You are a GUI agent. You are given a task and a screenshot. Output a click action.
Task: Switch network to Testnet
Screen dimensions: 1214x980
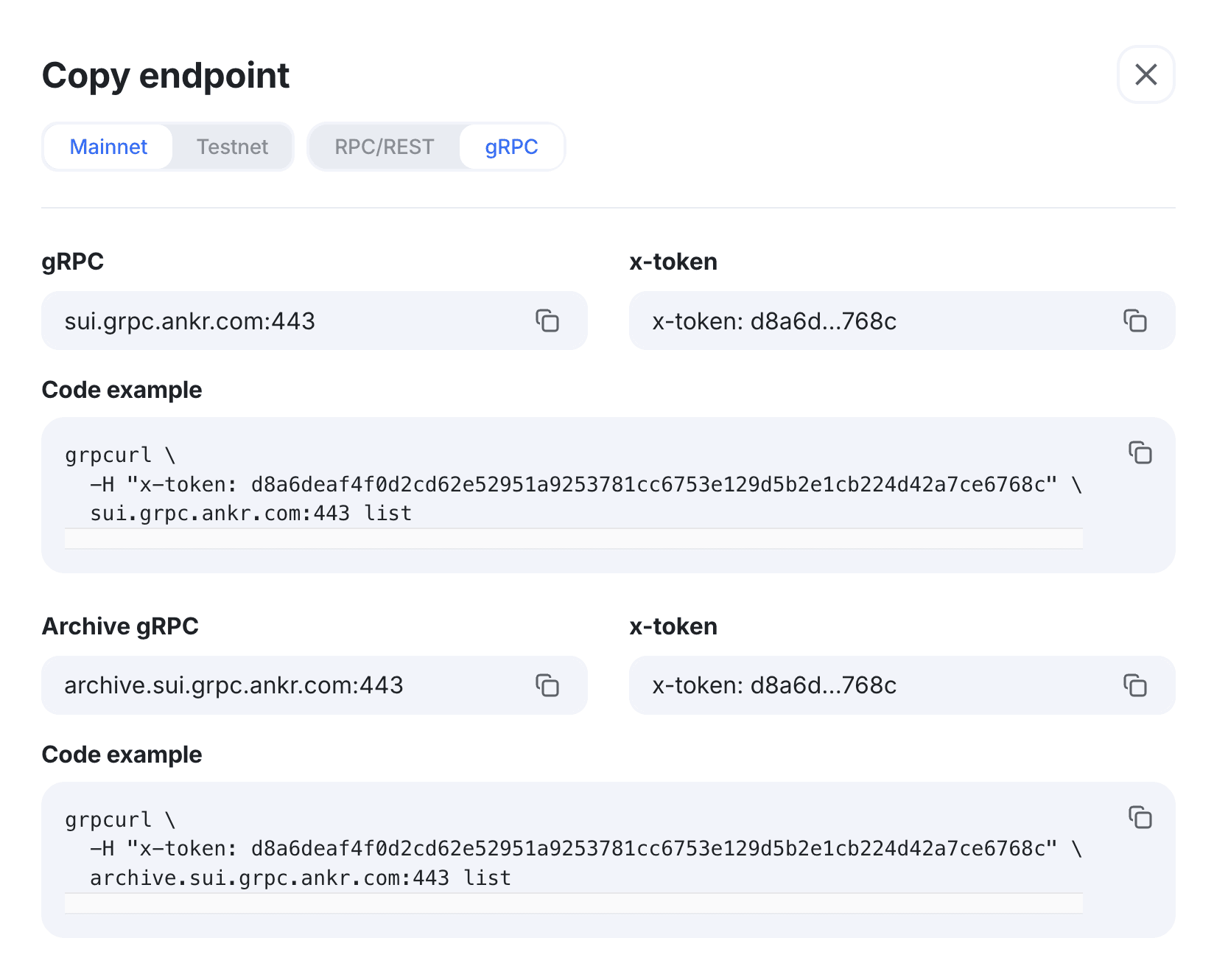point(232,147)
